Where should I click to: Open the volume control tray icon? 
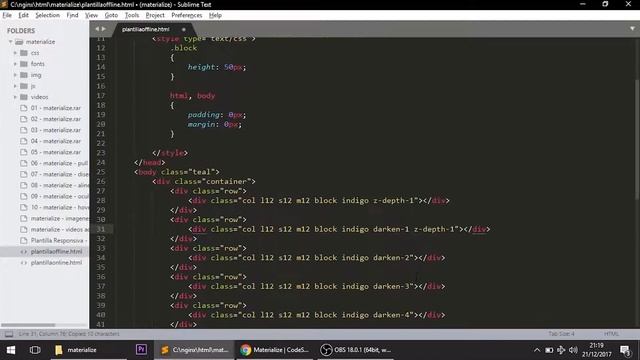(x=573, y=350)
